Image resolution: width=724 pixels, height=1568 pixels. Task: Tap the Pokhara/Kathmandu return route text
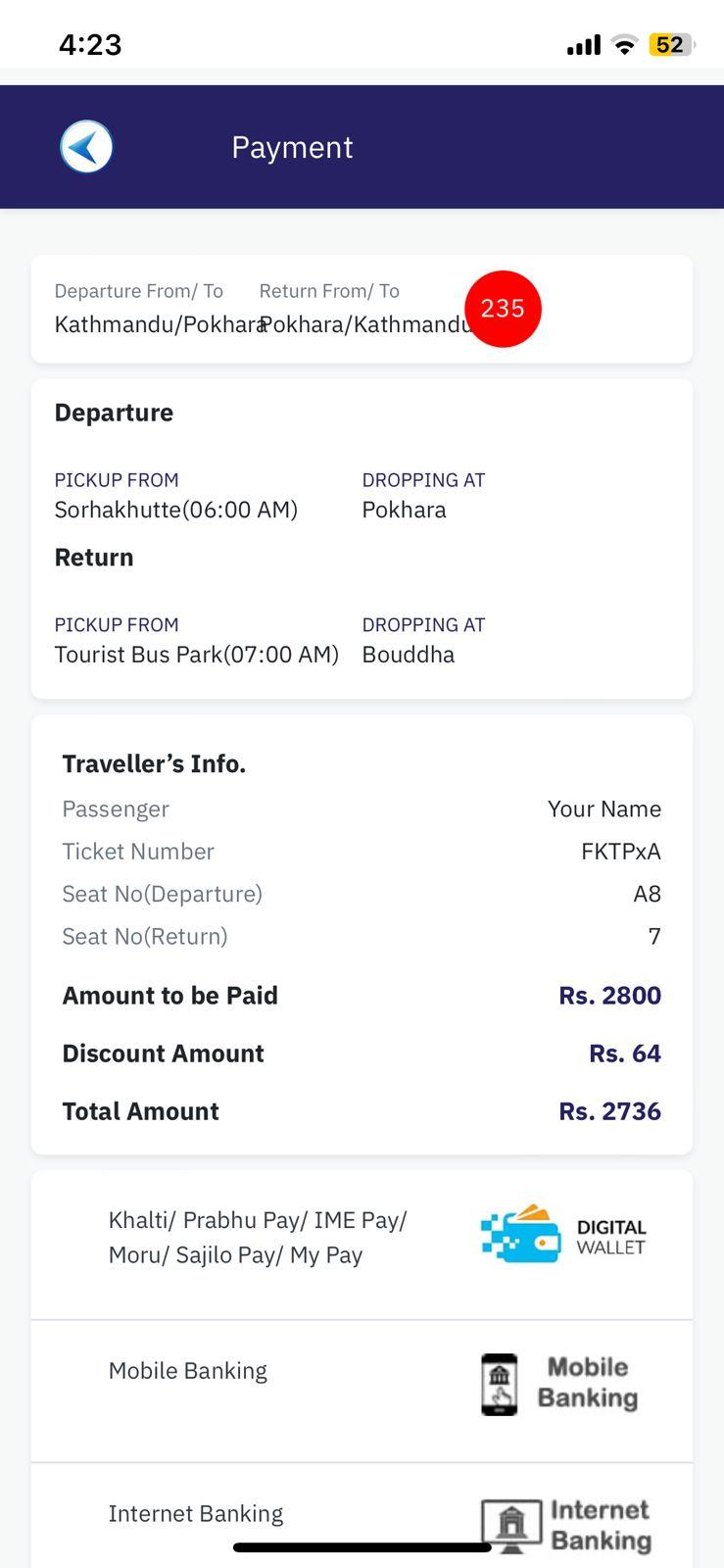pyautogui.click(x=366, y=324)
